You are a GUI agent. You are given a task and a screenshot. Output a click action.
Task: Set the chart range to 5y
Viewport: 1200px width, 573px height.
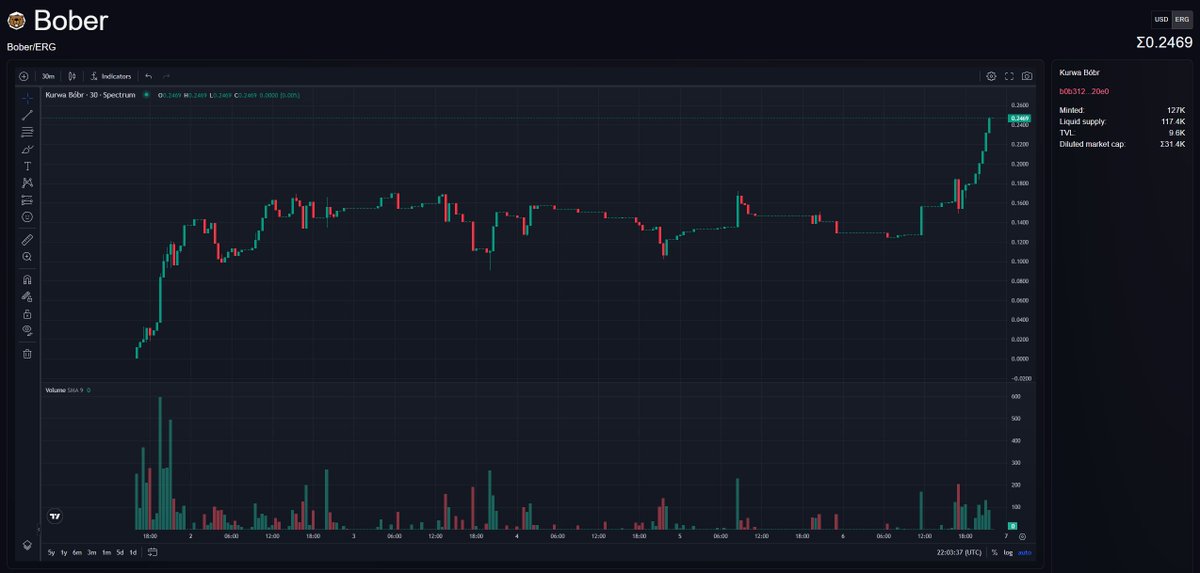[x=51, y=552]
